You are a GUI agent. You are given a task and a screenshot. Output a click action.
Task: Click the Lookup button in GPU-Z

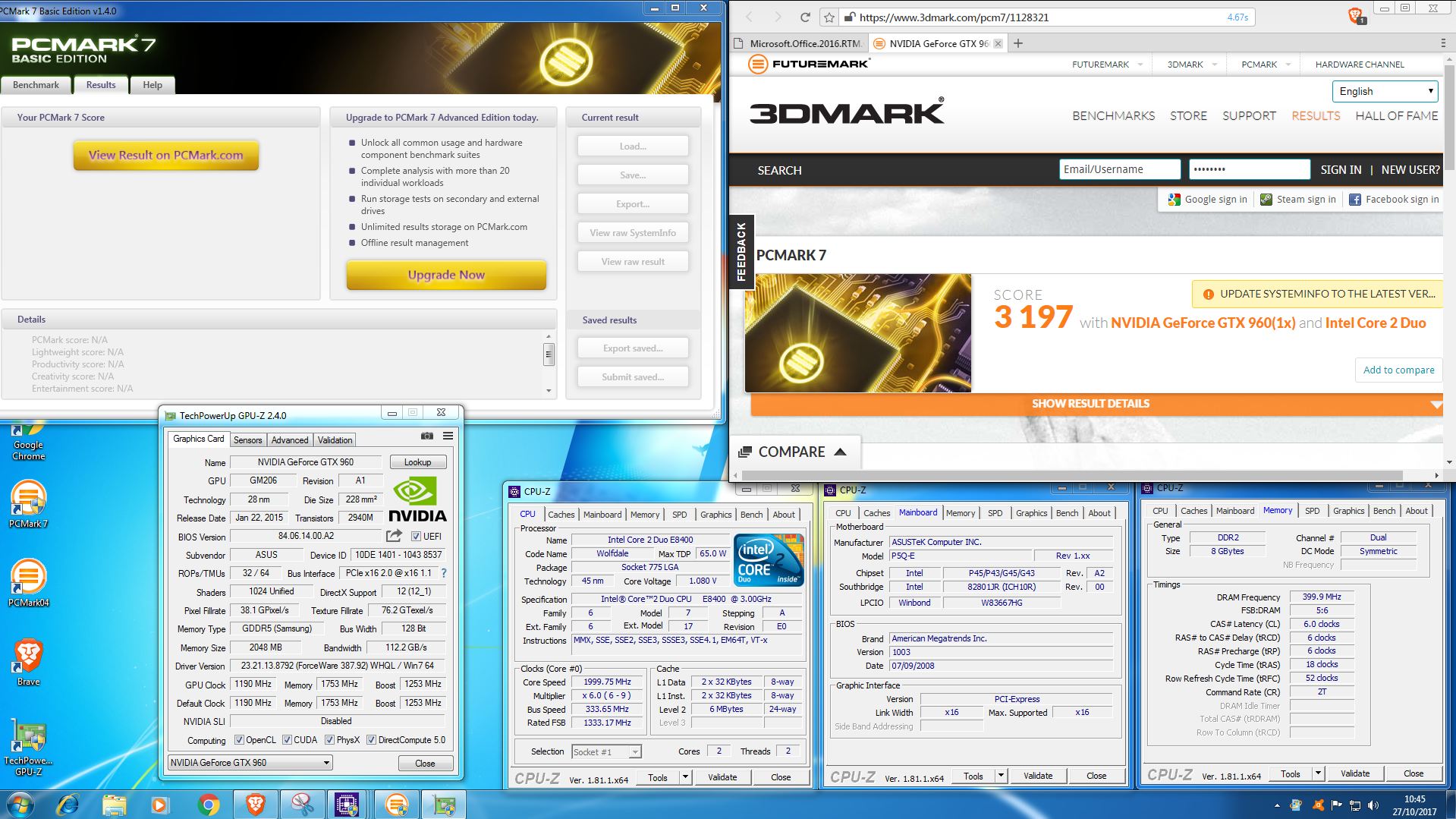pyautogui.click(x=417, y=461)
